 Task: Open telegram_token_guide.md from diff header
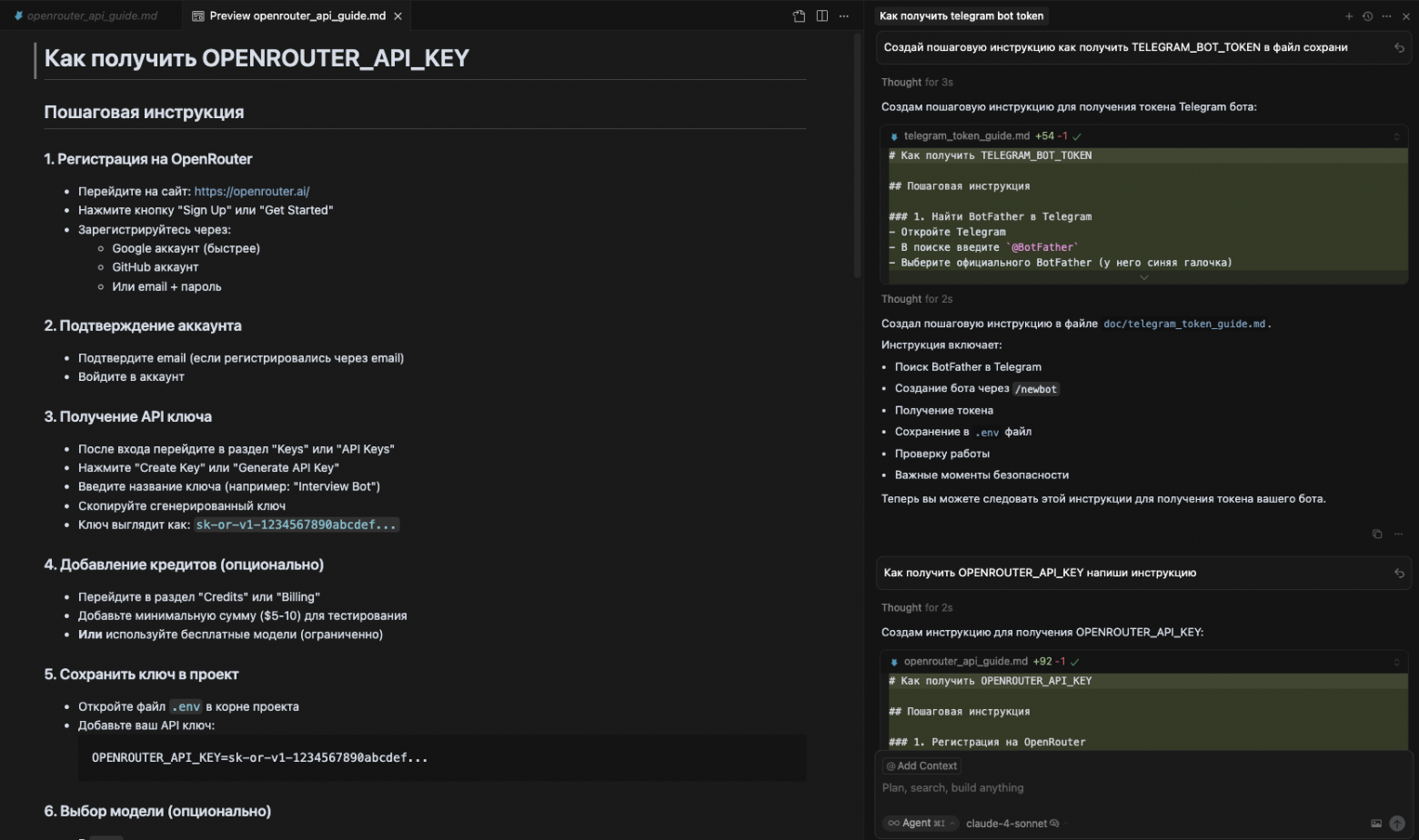point(967,136)
